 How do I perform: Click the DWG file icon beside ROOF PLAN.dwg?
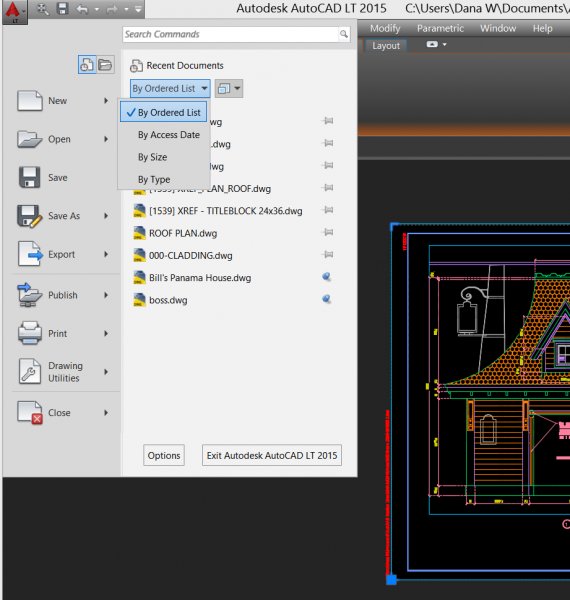[139, 233]
